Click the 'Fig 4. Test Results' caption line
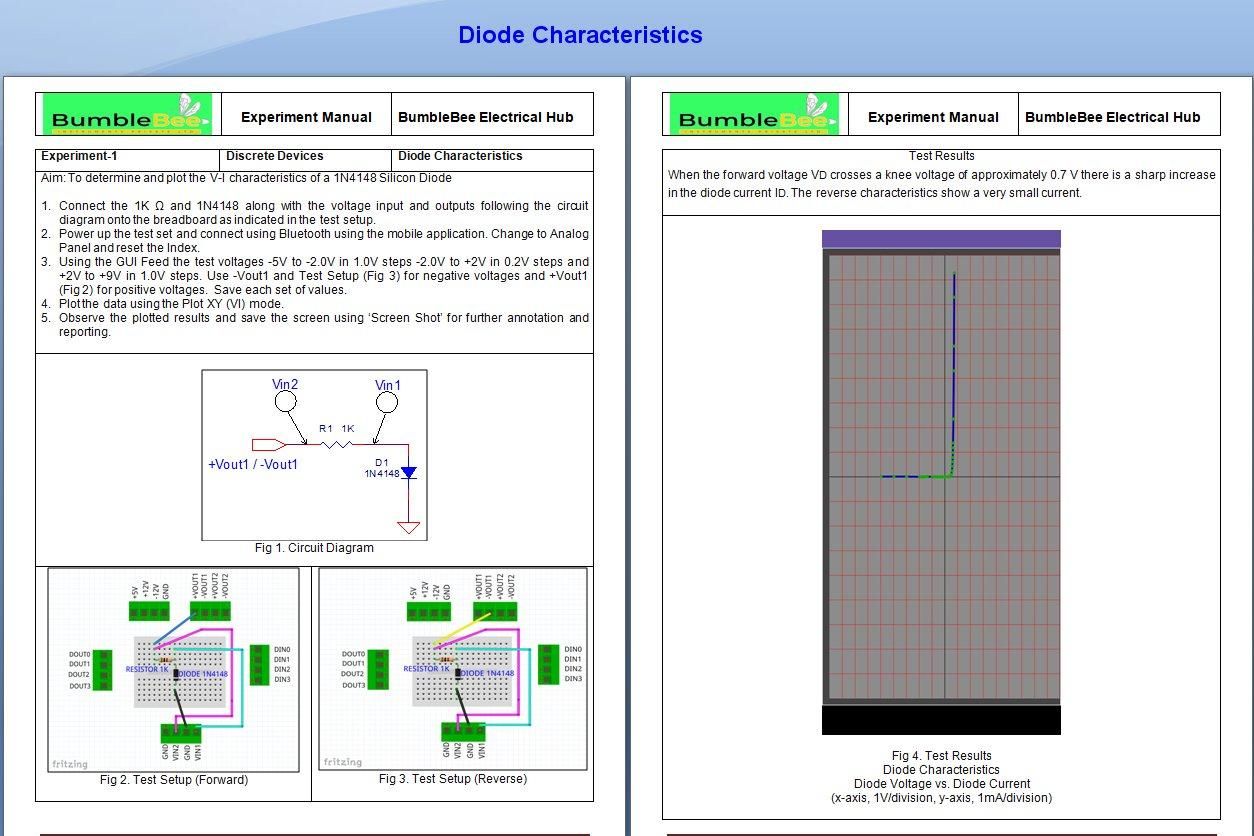The height and width of the screenshot is (836, 1254). (x=942, y=756)
